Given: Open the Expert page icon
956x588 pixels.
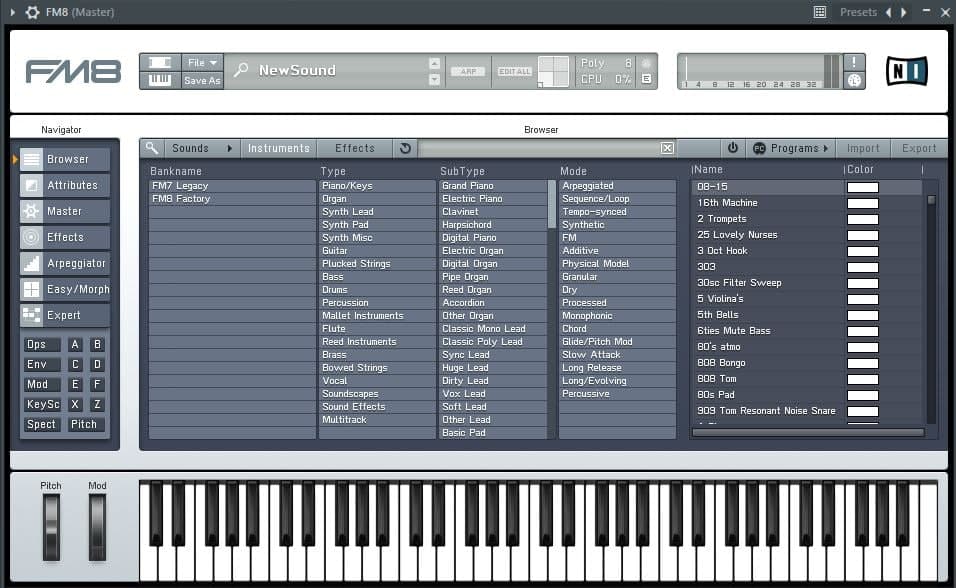Looking at the screenshot, I should tap(31, 315).
